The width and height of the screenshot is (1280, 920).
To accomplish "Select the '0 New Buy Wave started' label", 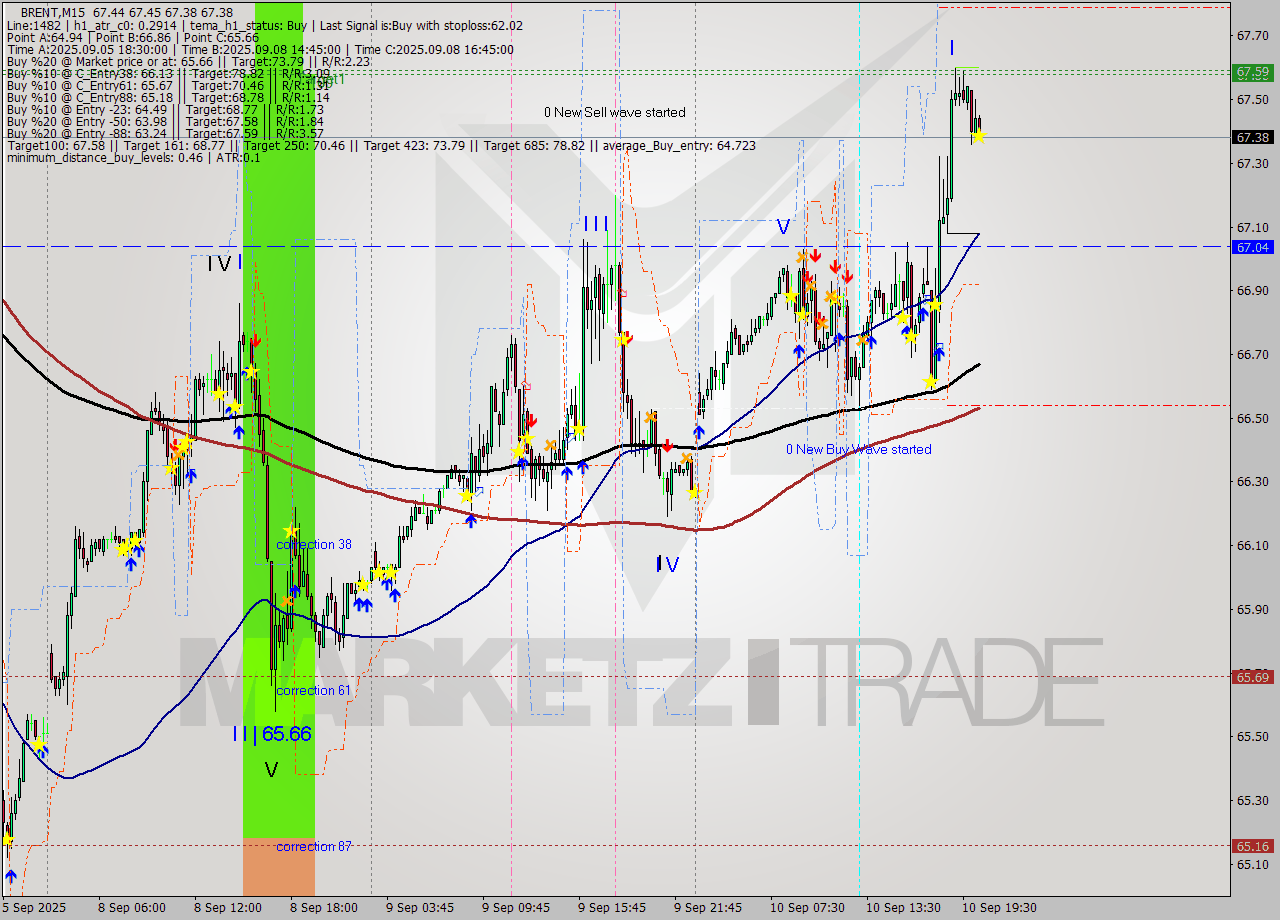I will point(858,449).
